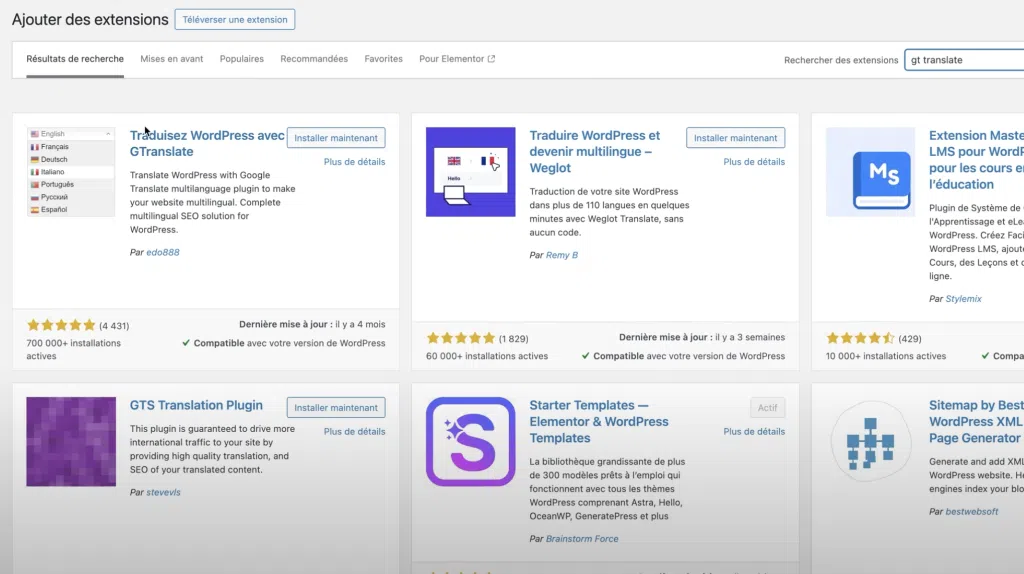Click the Weglot plugin icon

click(470, 172)
